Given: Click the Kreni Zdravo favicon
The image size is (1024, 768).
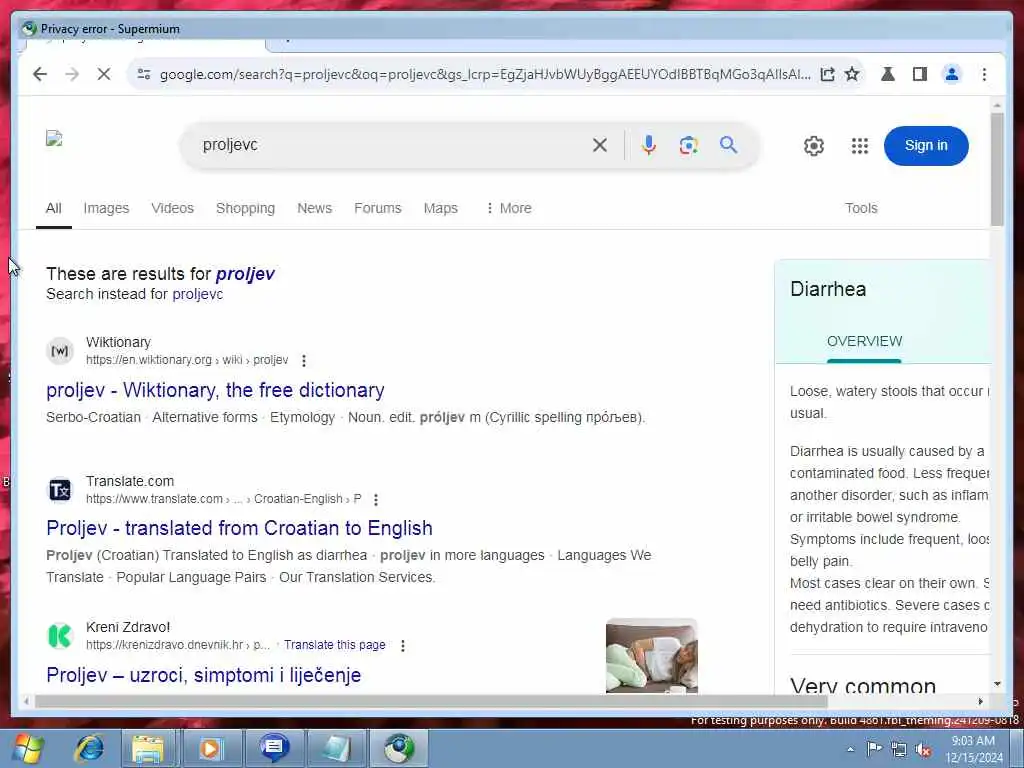Looking at the screenshot, I should pyautogui.click(x=60, y=635).
